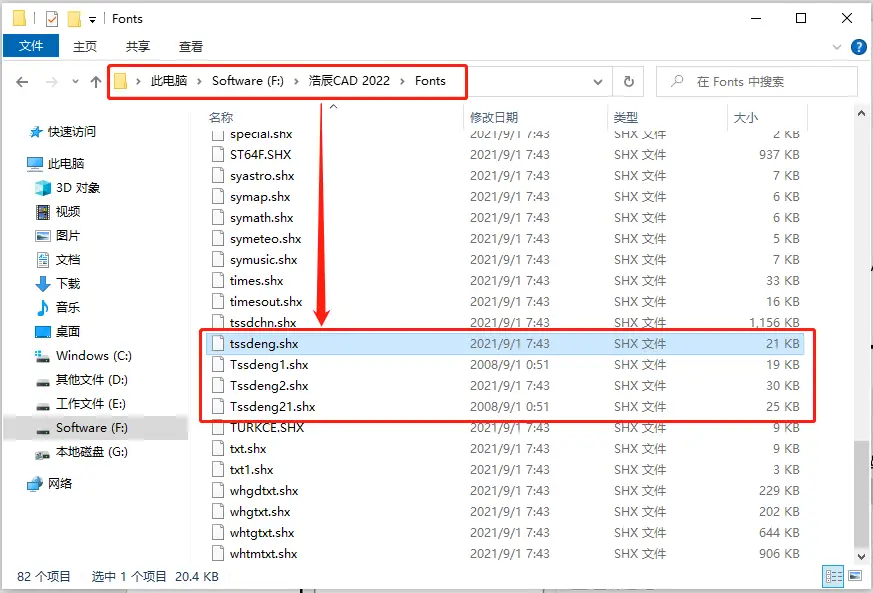
Task: Click the Up one level arrow
Action: click(96, 82)
